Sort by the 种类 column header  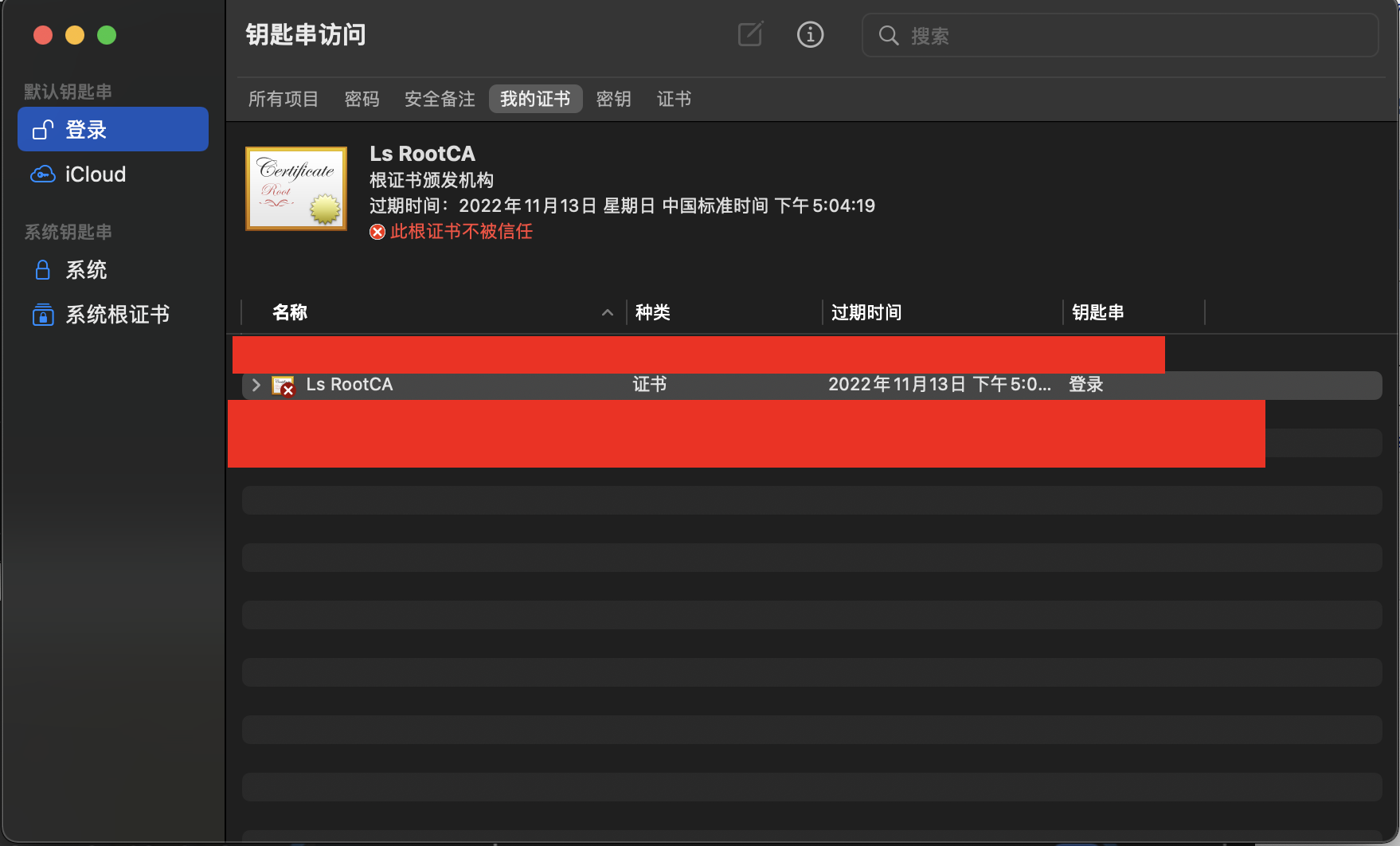(x=652, y=312)
